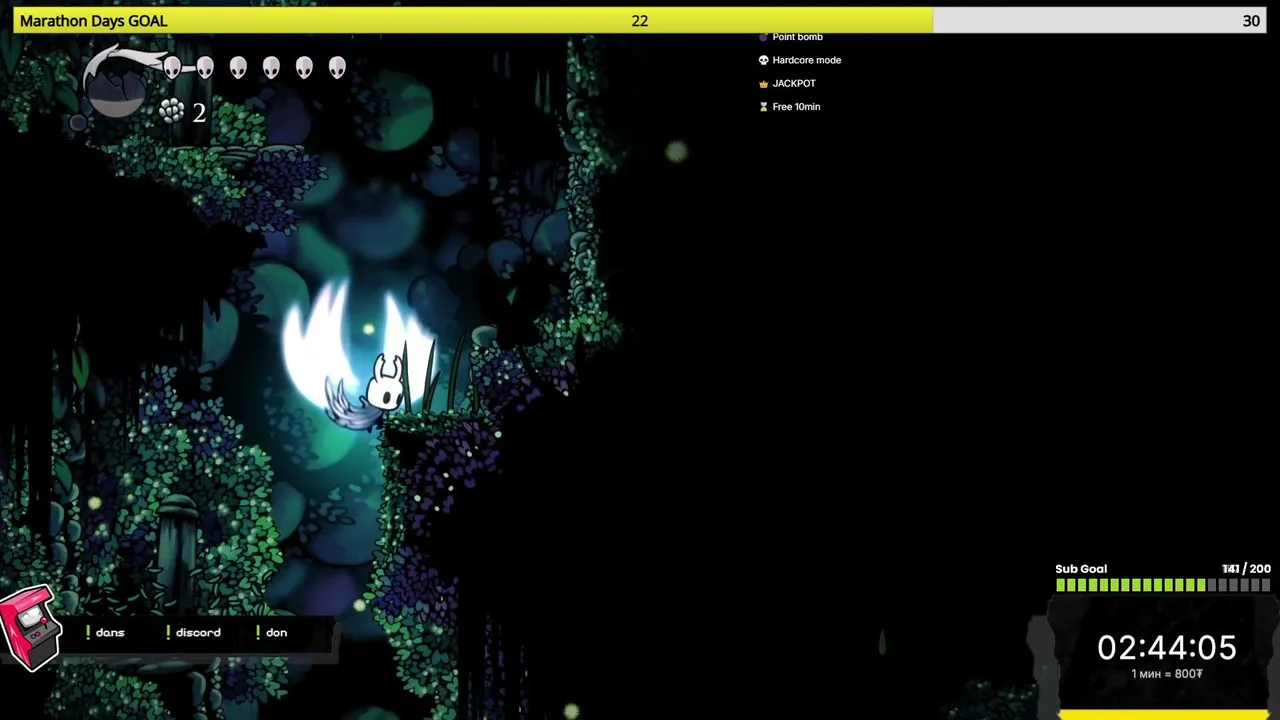Viewport: 1280px width, 720px height.
Task: Click the "! discord" chat command label
Action: pos(194,632)
